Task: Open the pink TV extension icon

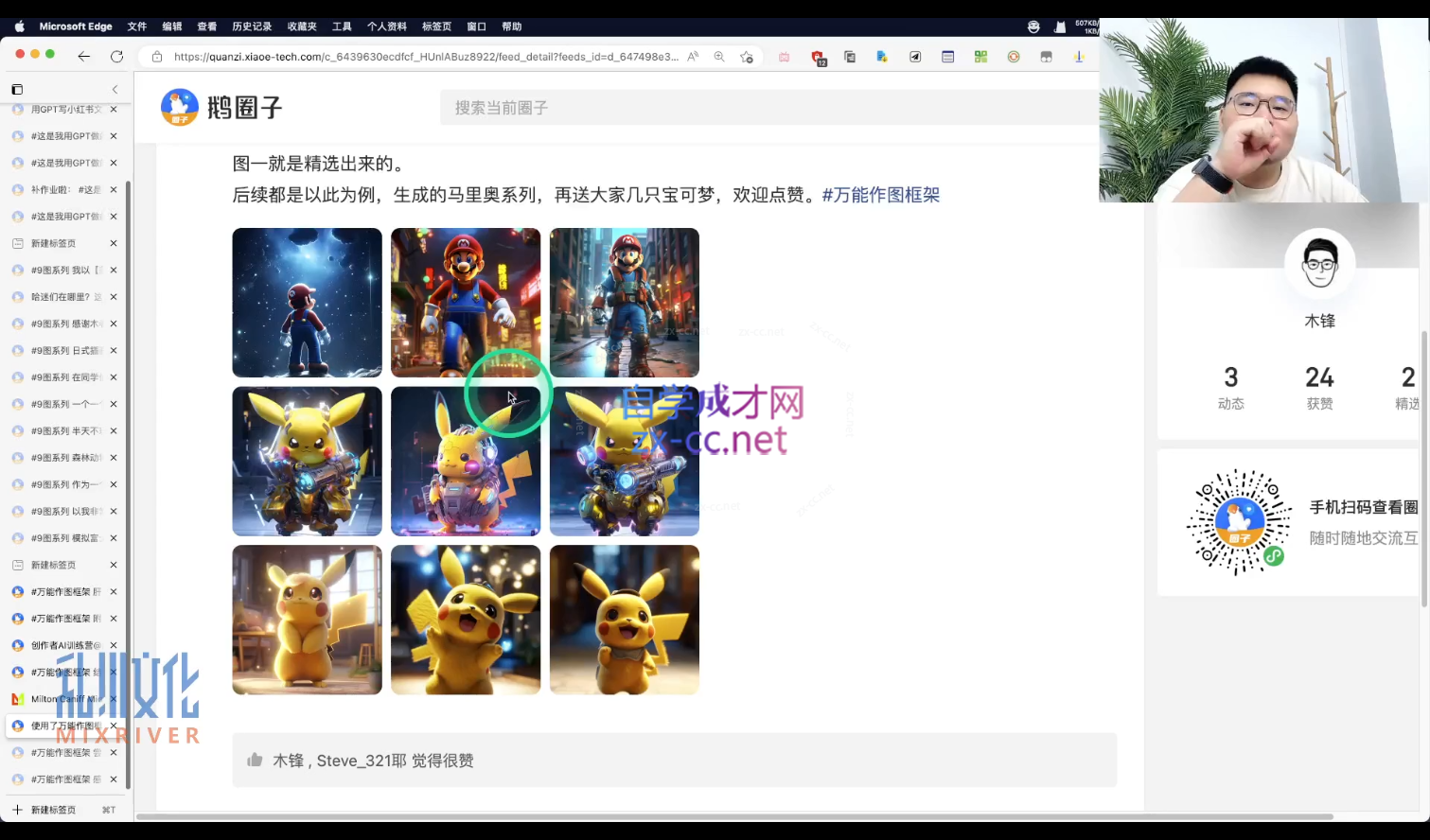Action: click(785, 57)
